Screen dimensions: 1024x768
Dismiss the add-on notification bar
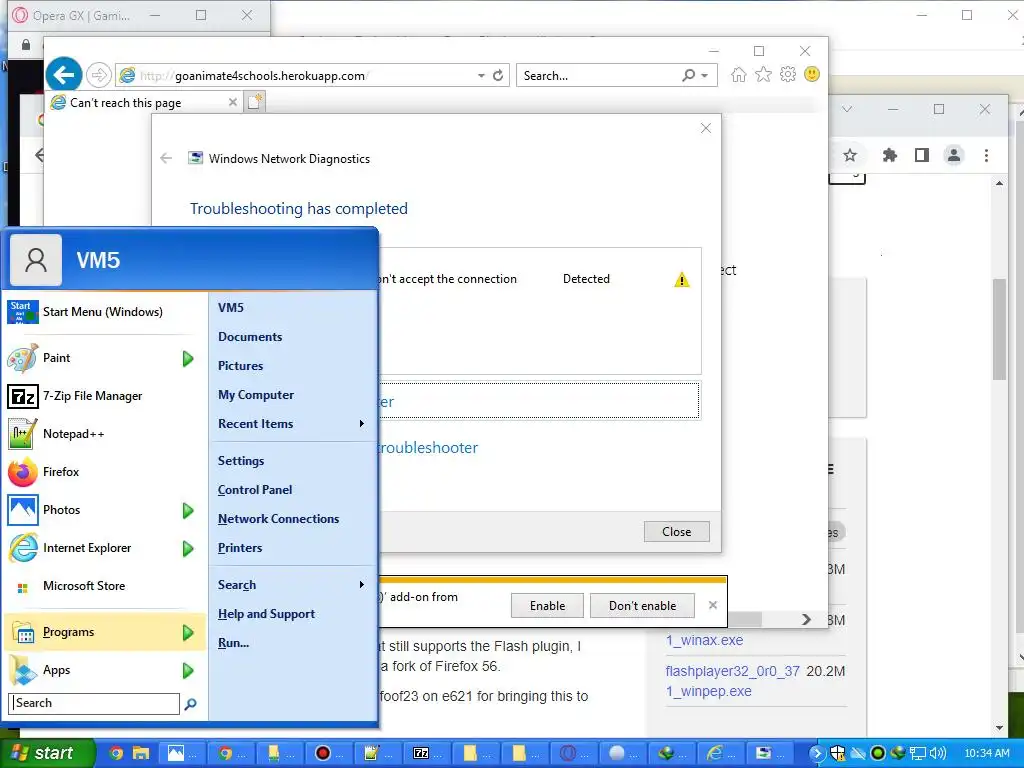coord(712,605)
